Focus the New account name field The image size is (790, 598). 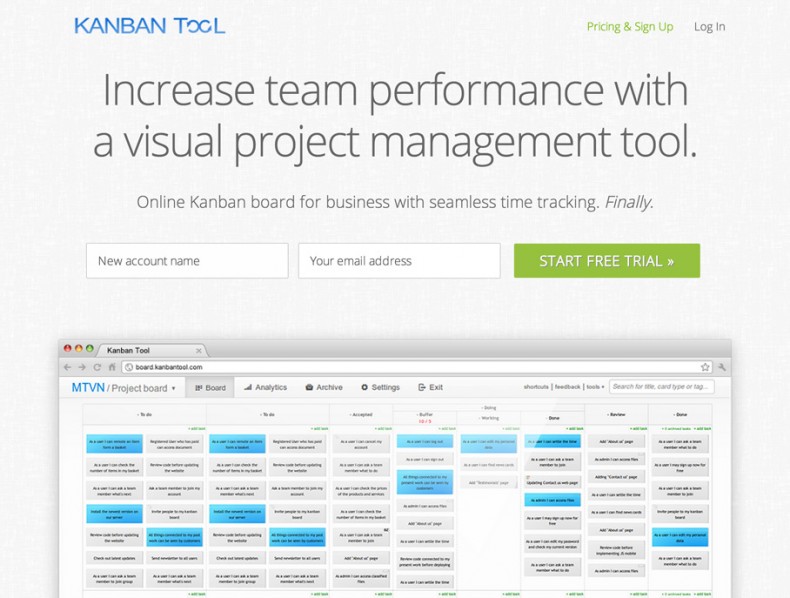pos(187,261)
